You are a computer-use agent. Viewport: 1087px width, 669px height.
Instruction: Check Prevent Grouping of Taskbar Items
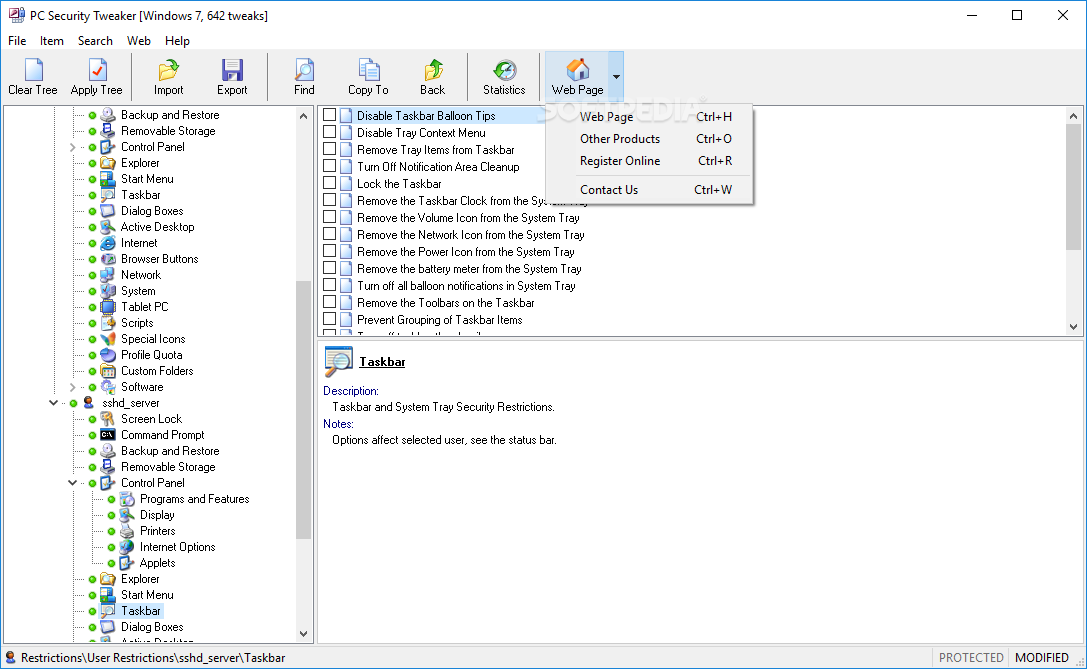[329, 319]
